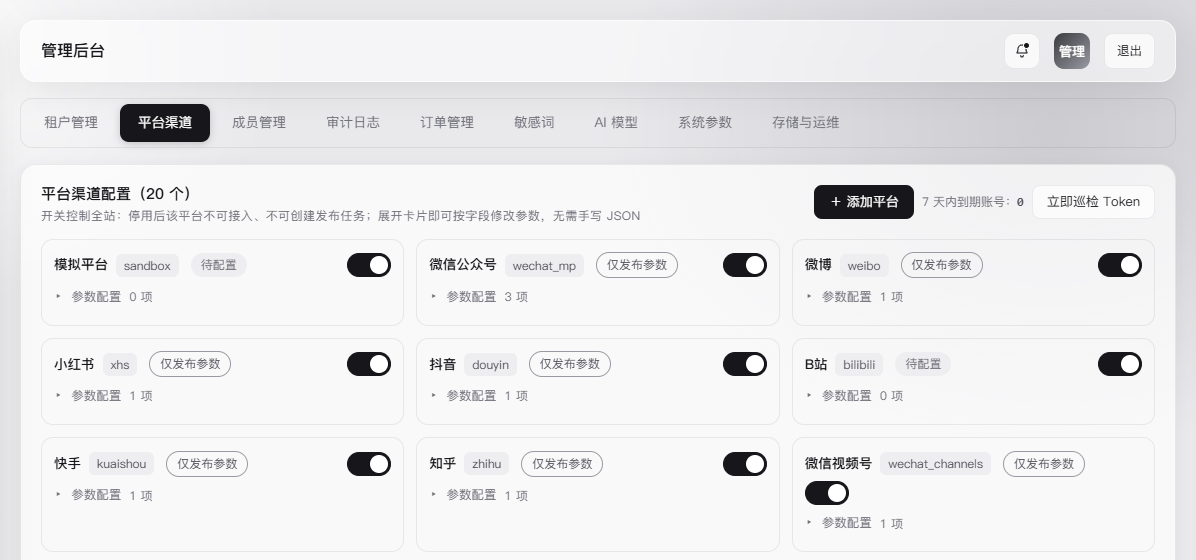1196x560 pixels.
Task: Toggle the 快手 kuaishou switch
Action: pos(369,464)
